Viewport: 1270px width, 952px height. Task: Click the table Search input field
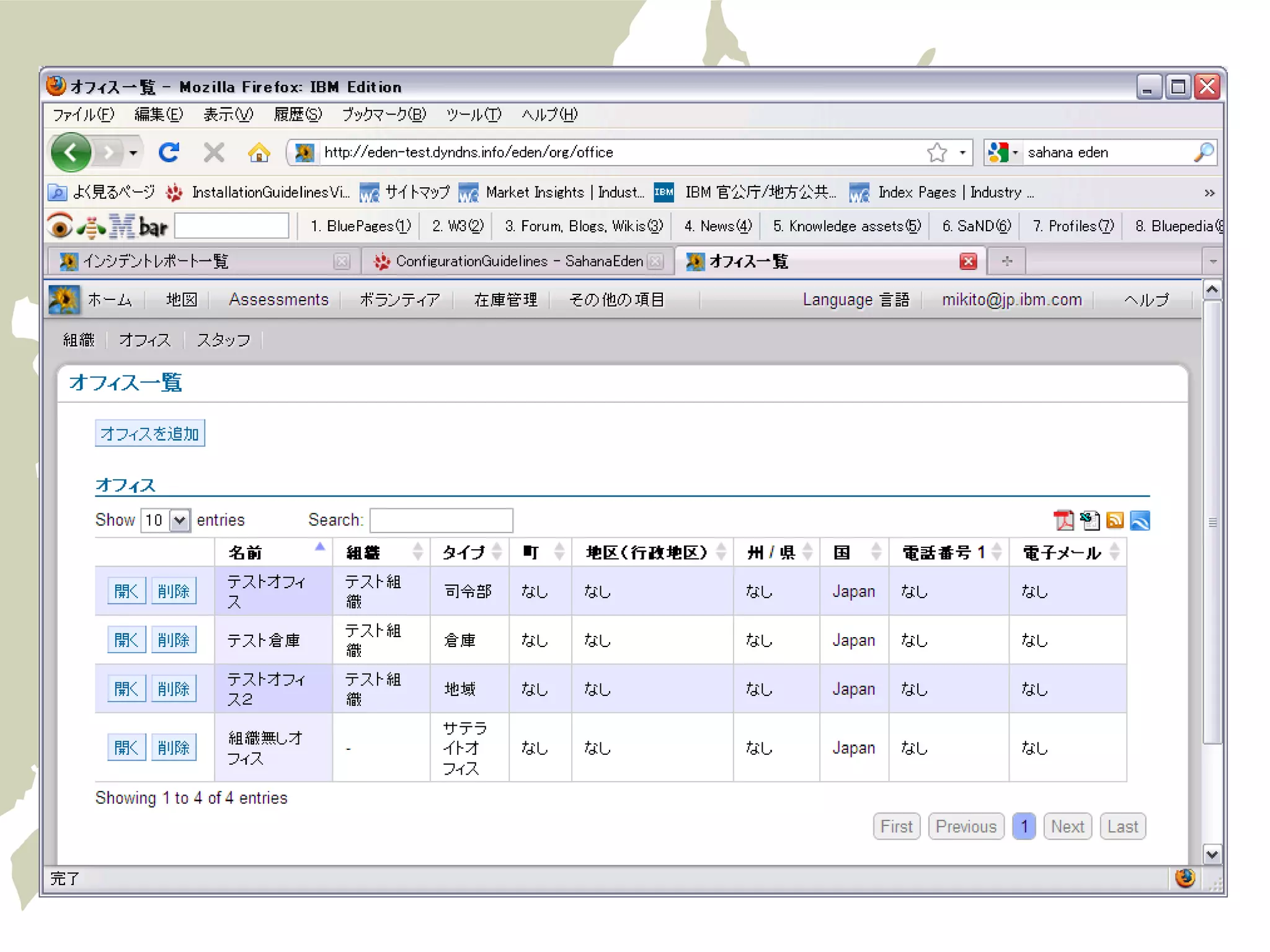click(x=441, y=520)
